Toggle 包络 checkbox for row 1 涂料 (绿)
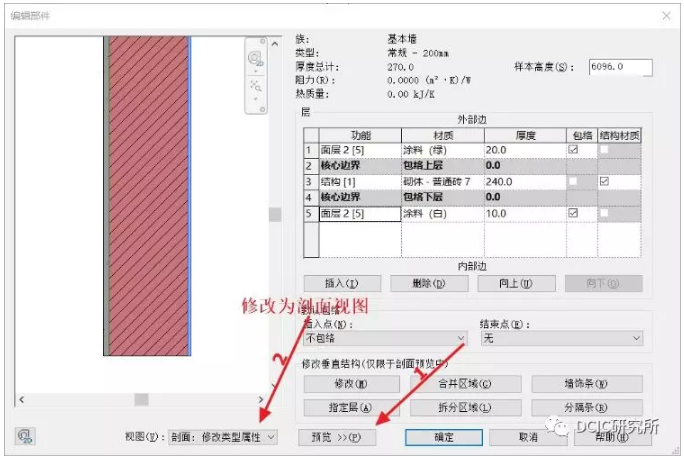 (573, 150)
